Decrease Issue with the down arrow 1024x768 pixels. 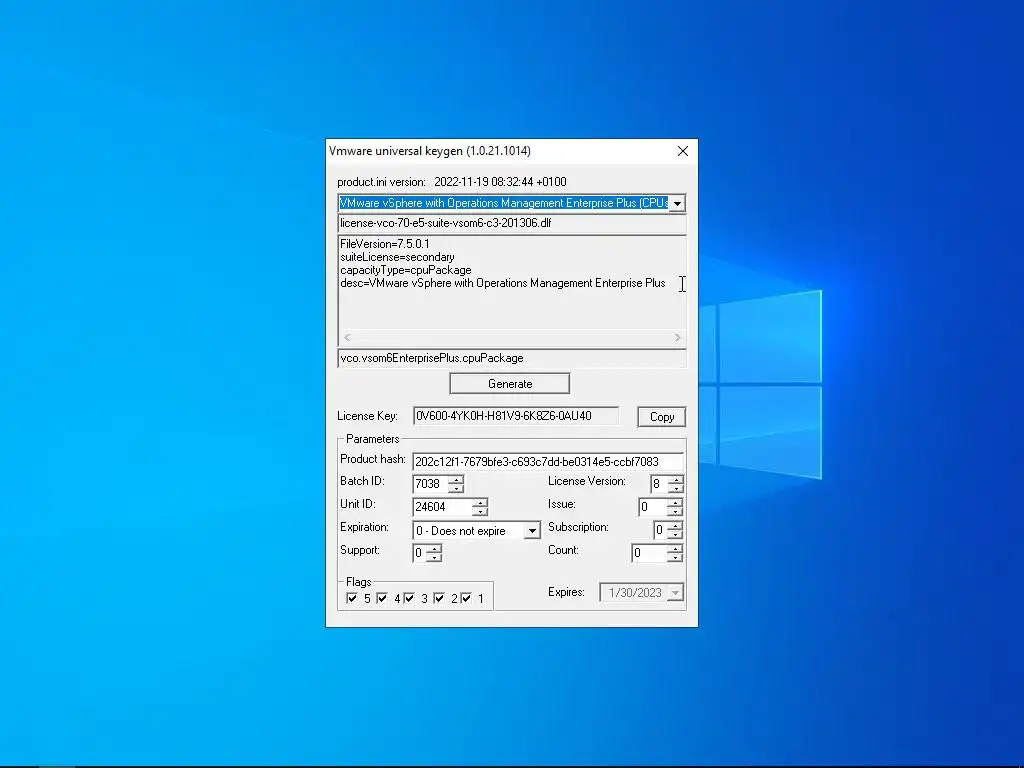(675, 511)
